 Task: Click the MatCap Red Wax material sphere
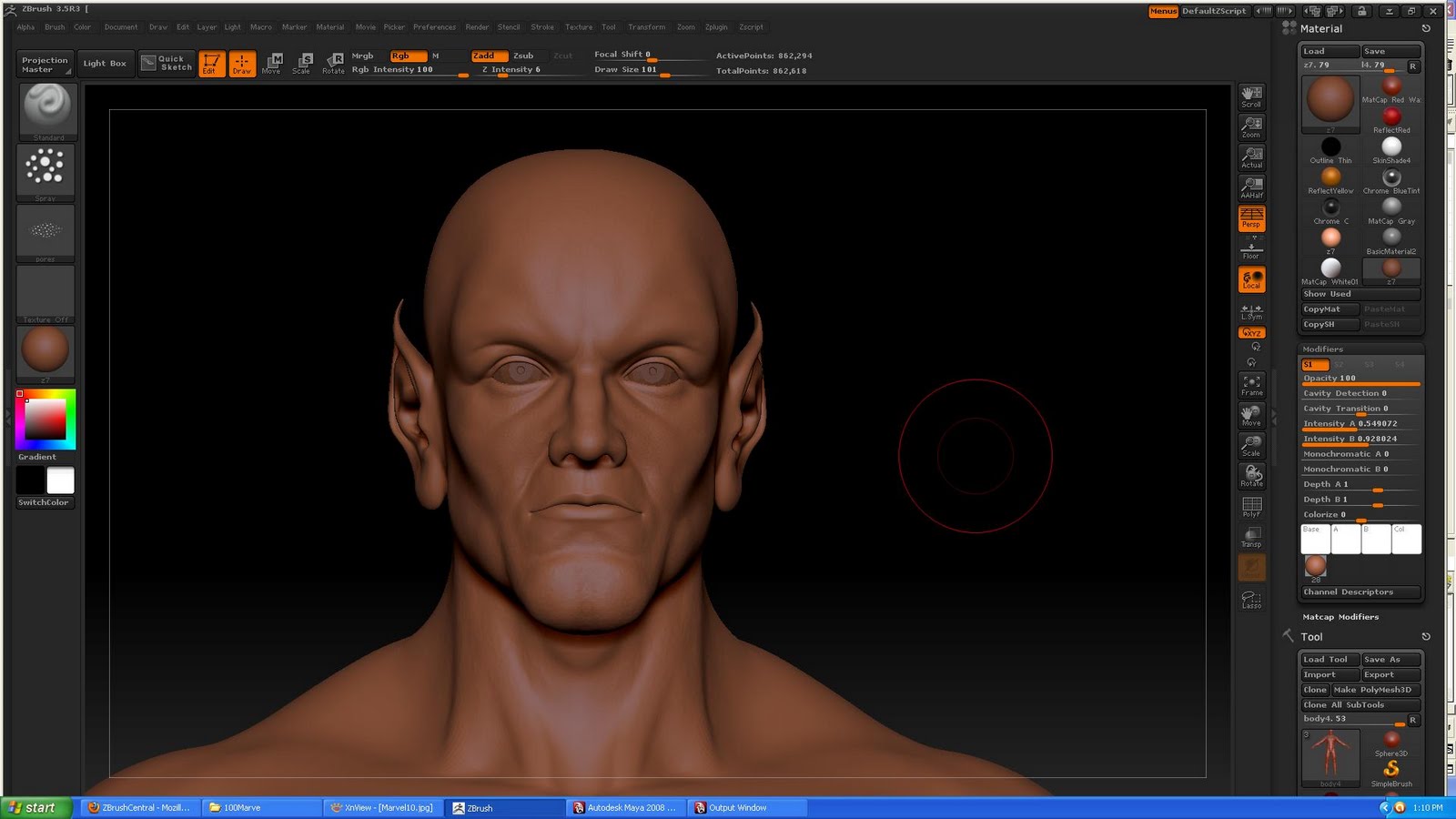[x=1391, y=85]
